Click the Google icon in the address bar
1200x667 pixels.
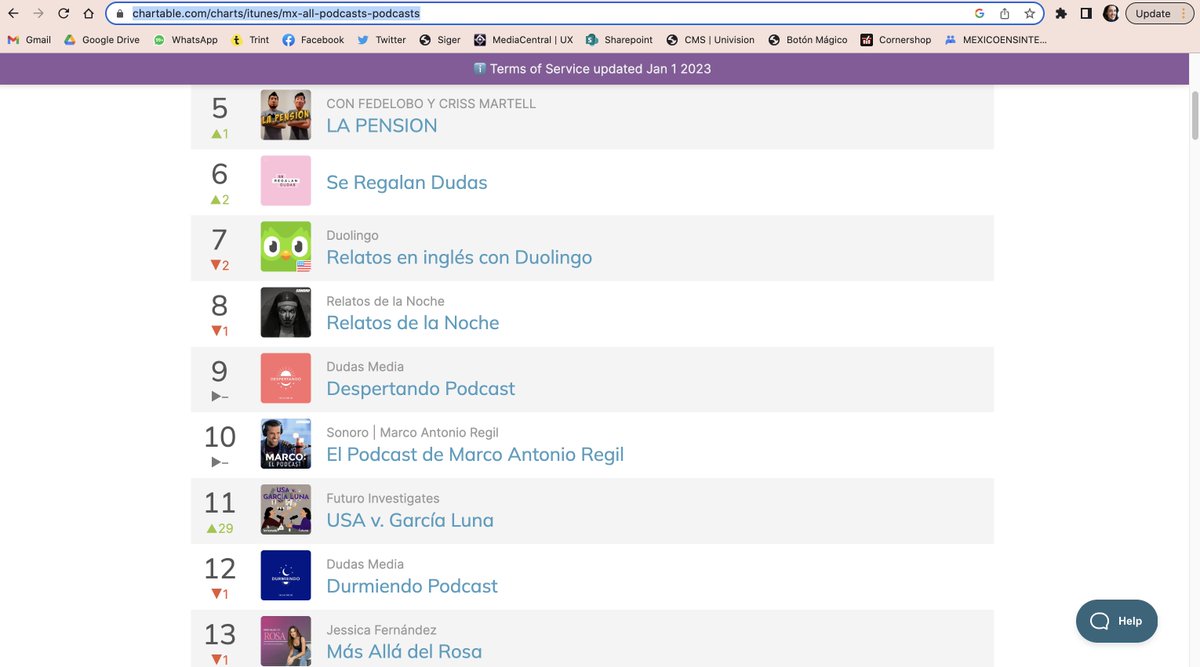click(x=978, y=14)
